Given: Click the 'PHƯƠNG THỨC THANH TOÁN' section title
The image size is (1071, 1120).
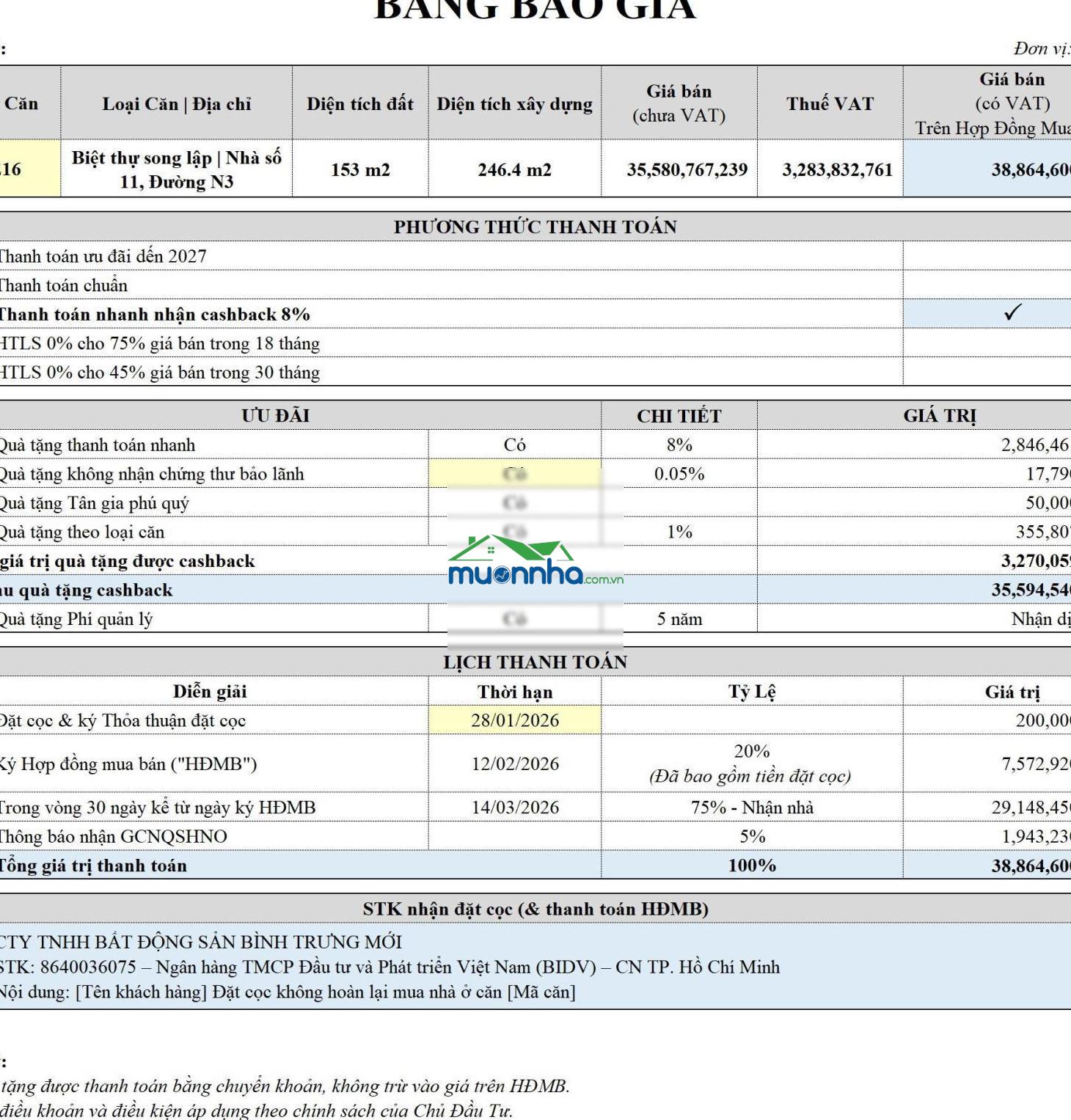Looking at the screenshot, I should coord(535,227).
